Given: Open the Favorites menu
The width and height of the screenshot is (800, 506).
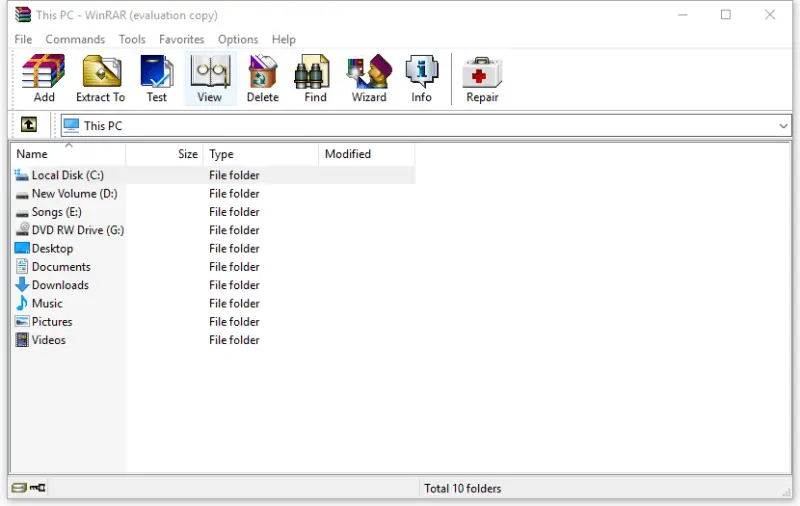Looking at the screenshot, I should click(181, 39).
